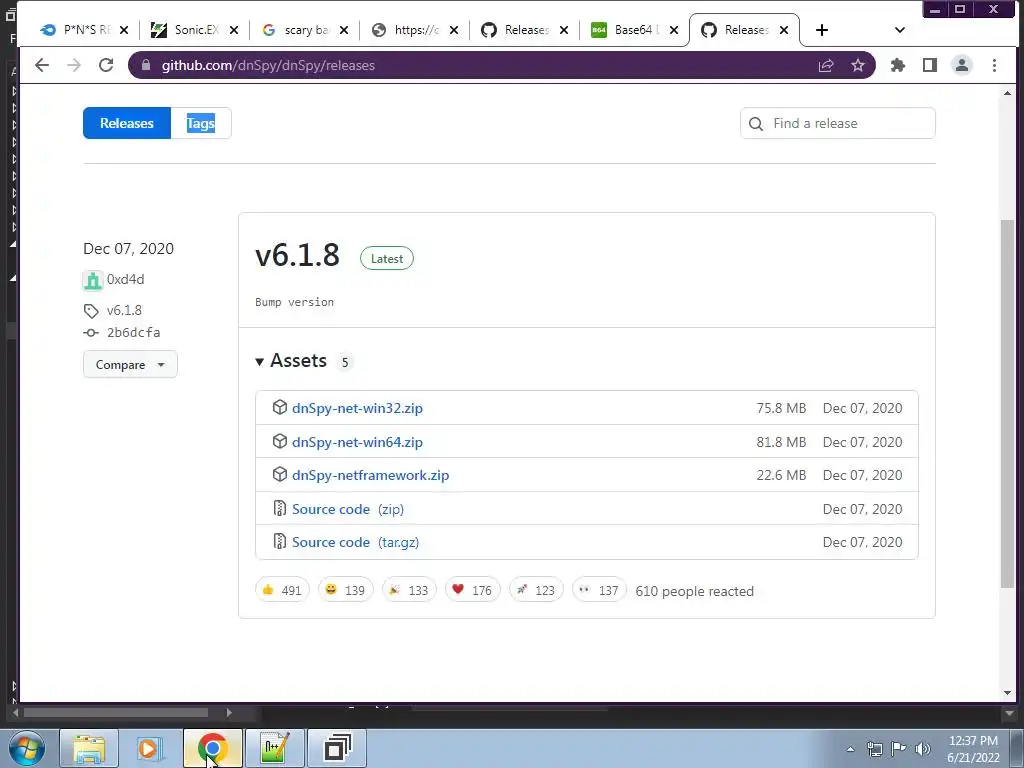
Task: Click the heart reaction 176
Action: tap(472, 590)
